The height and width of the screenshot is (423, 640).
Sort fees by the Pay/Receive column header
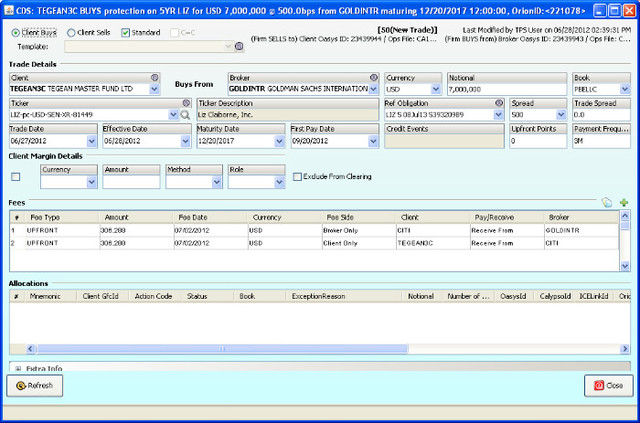pos(507,217)
